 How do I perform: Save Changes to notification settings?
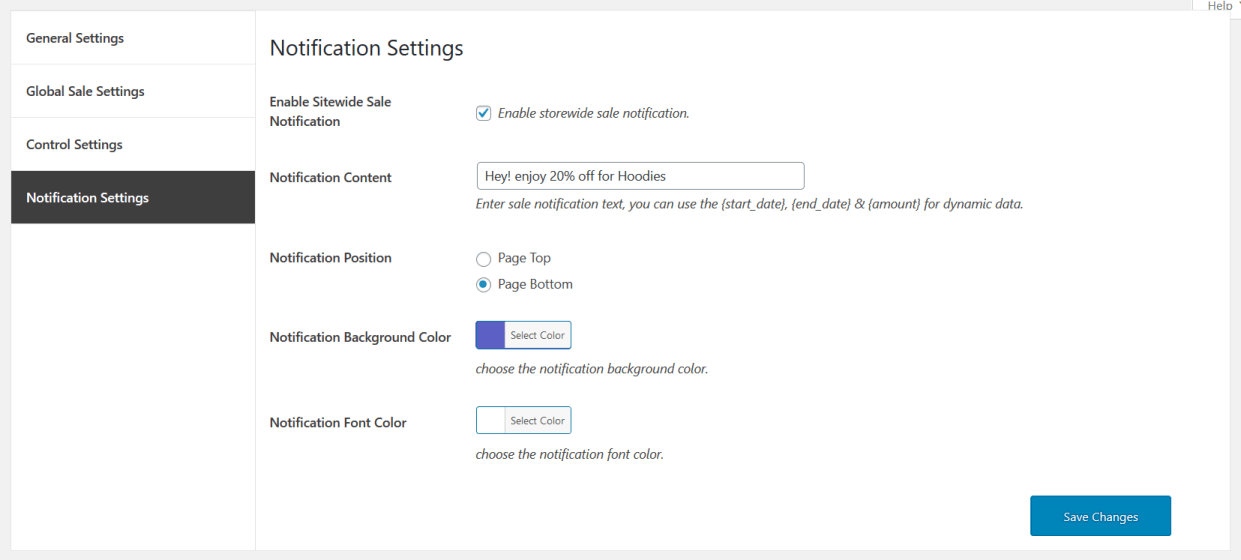tap(1100, 516)
